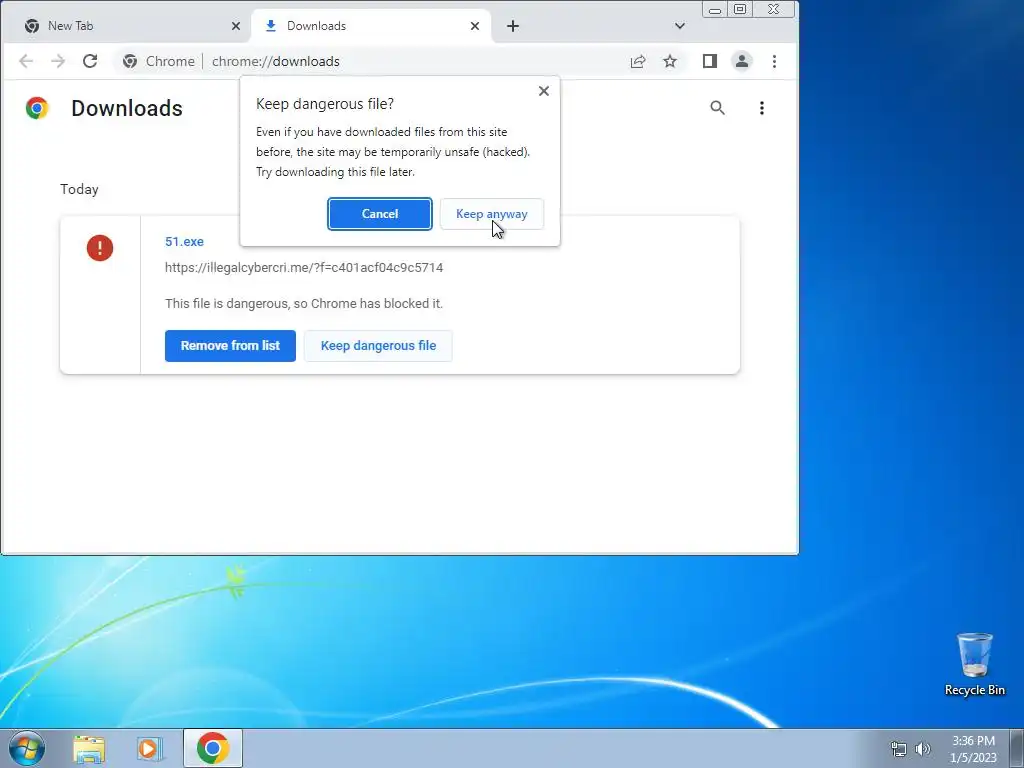Open File Explorer from taskbar
This screenshot has height=768, width=1024.
click(x=89, y=749)
